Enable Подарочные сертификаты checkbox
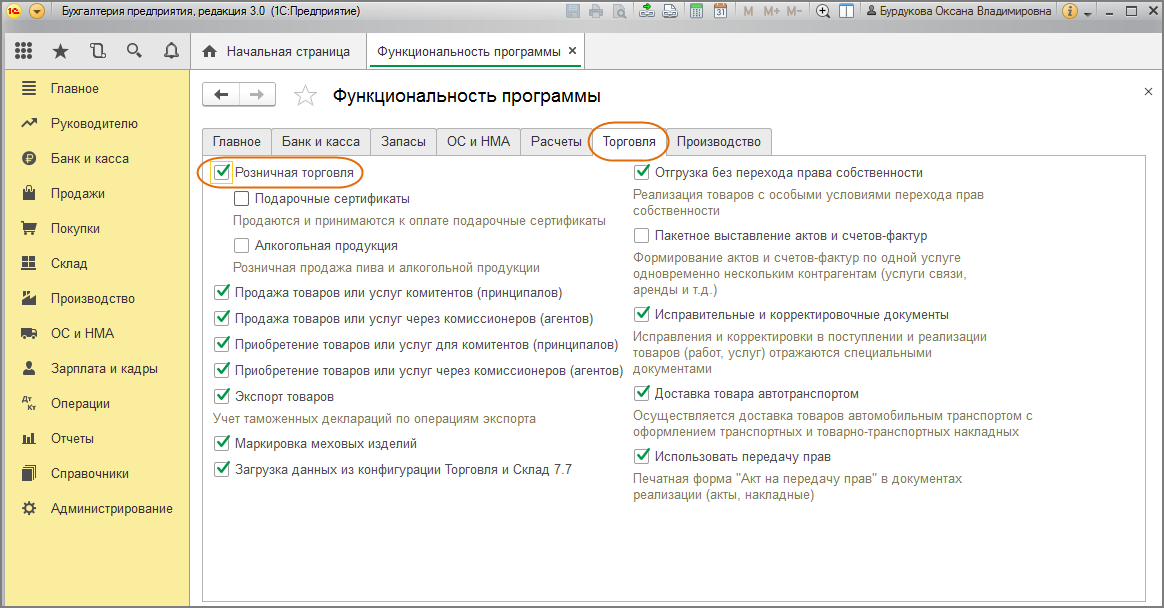 point(241,199)
